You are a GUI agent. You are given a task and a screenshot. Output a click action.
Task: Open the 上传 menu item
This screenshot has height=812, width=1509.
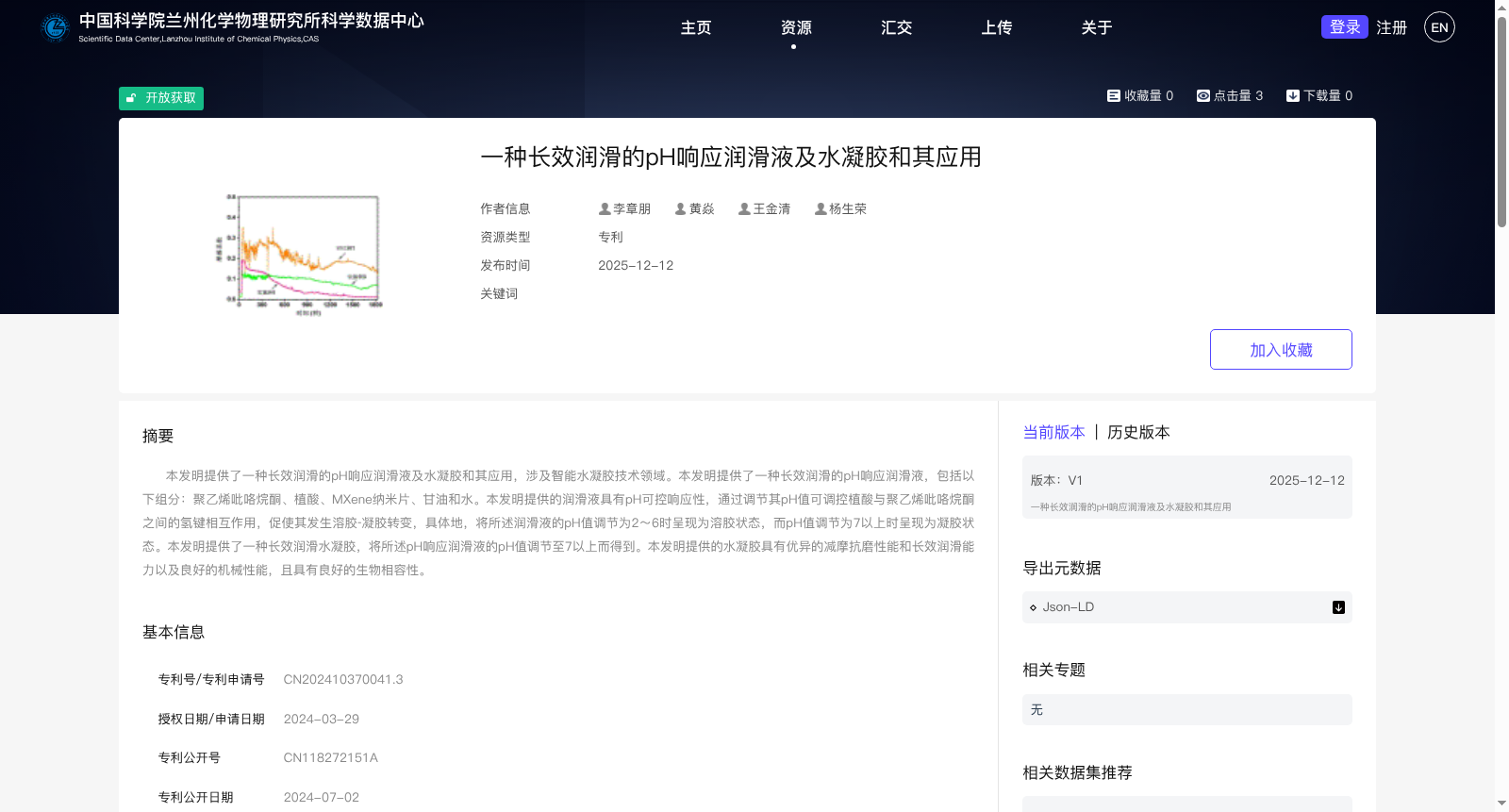996,27
